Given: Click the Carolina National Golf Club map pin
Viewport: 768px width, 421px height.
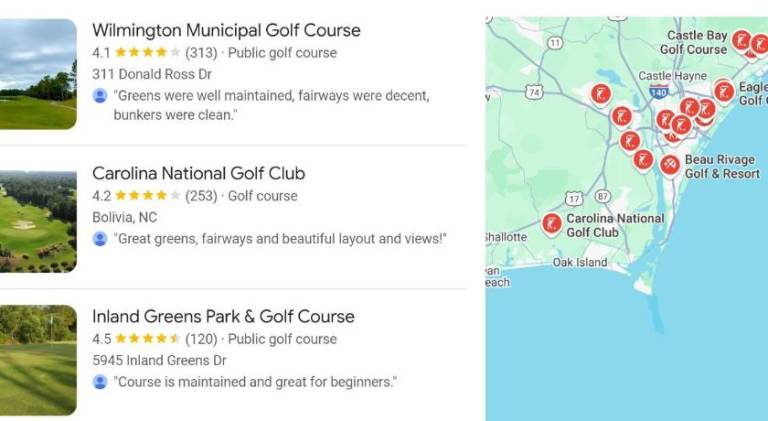Looking at the screenshot, I should 551,223.
